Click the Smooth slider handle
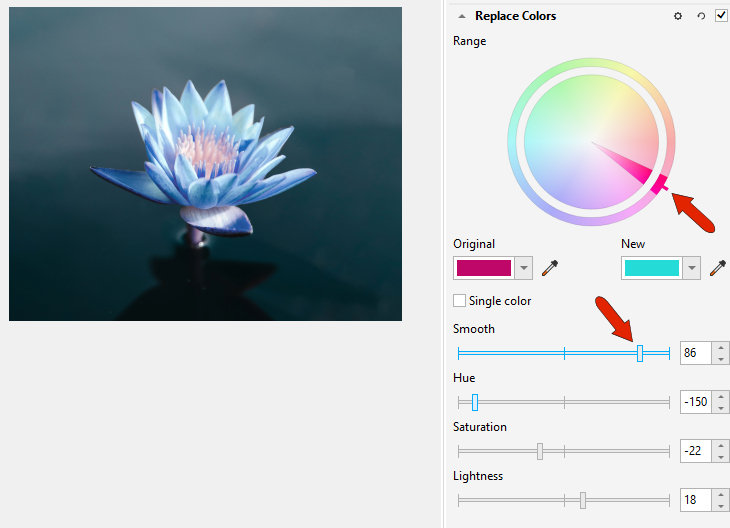Viewport: 730px width, 528px height. tap(640, 353)
